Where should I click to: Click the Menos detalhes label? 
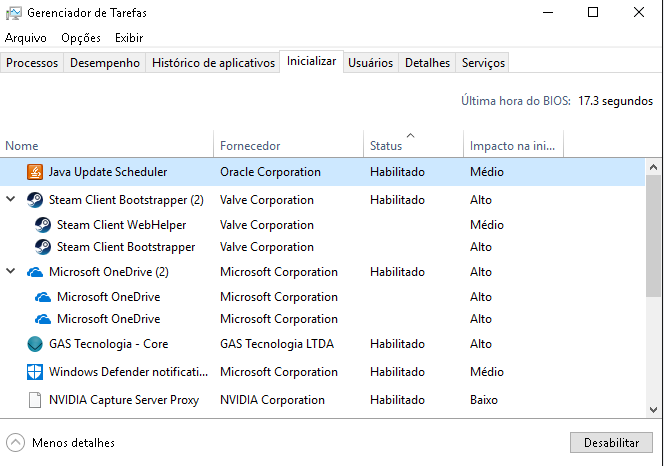pyautogui.click(x=73, y=443)
